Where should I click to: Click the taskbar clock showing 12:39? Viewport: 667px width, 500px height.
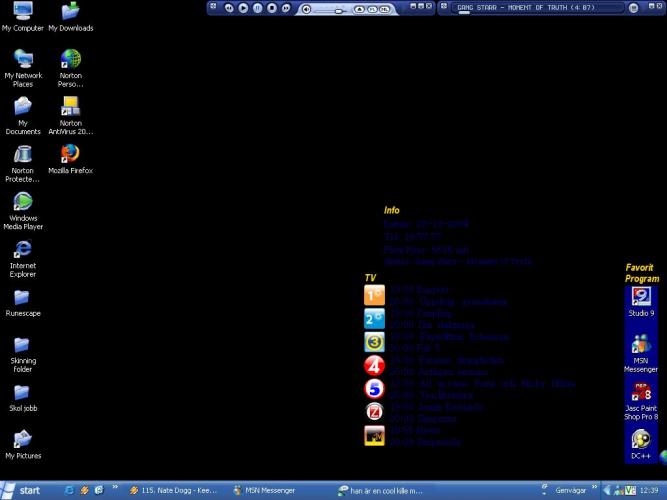point(649,490)
